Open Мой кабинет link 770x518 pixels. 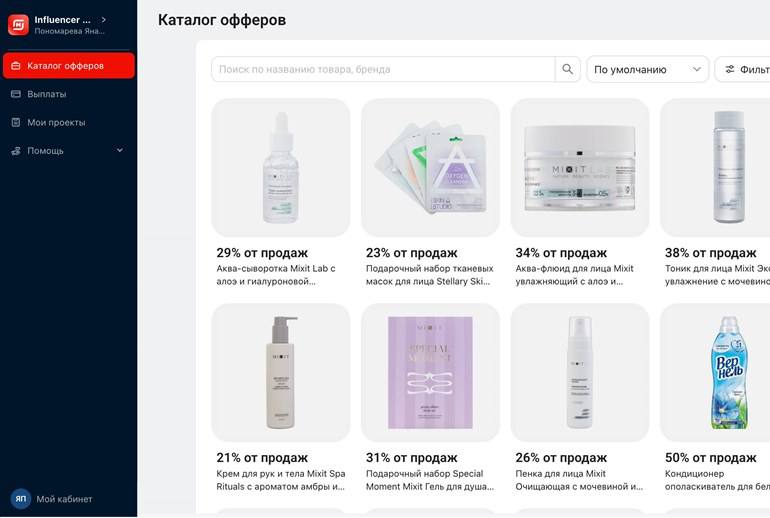point(64,499)
